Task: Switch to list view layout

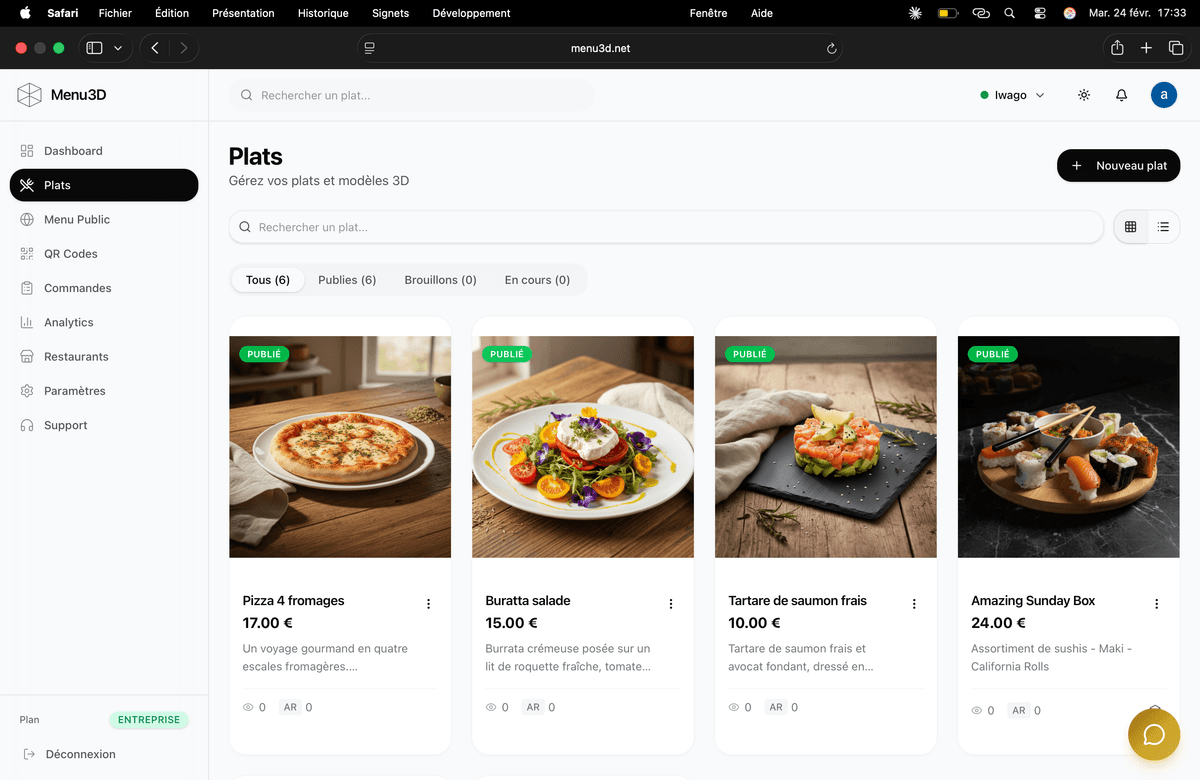Action: tap(1163, 227)
